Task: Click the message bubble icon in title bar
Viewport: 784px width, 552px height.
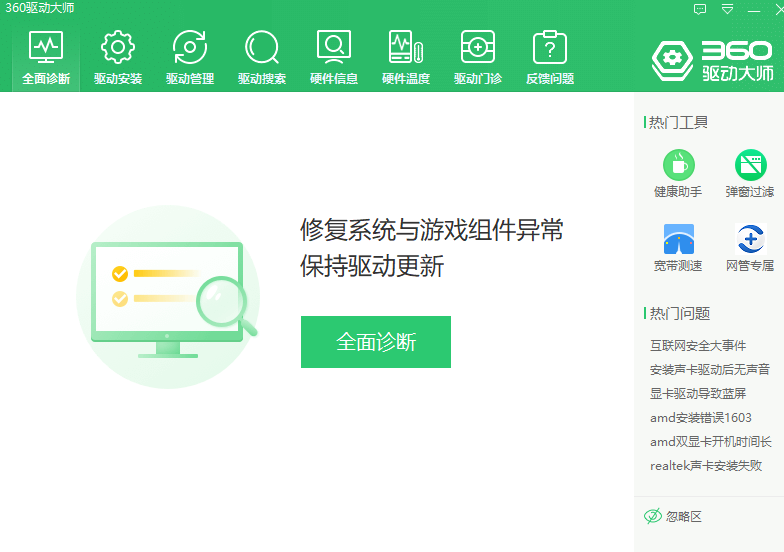Action: [x=700, y=9]
